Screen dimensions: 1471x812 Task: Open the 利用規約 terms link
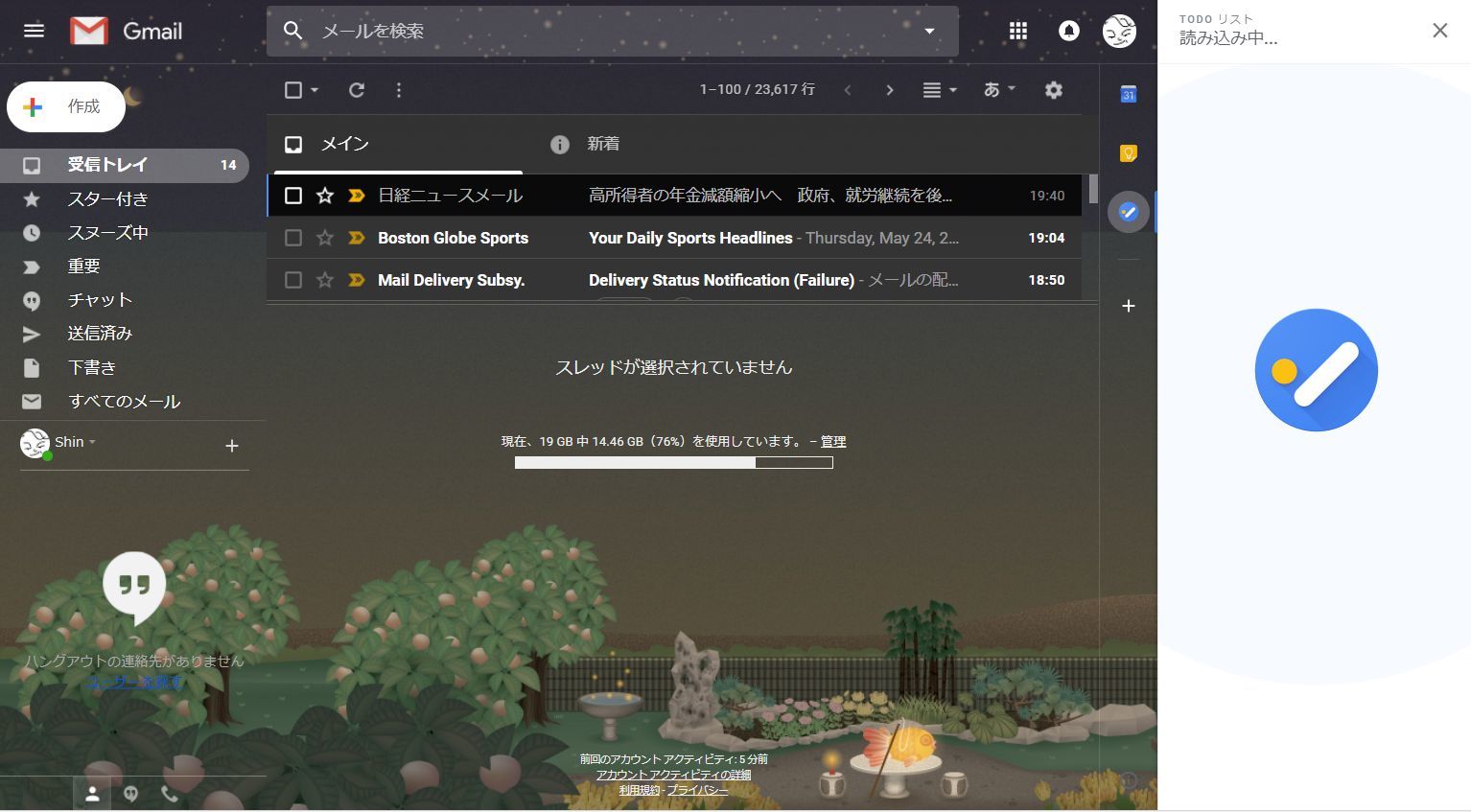pyautogui.click(x=640, y=790)
